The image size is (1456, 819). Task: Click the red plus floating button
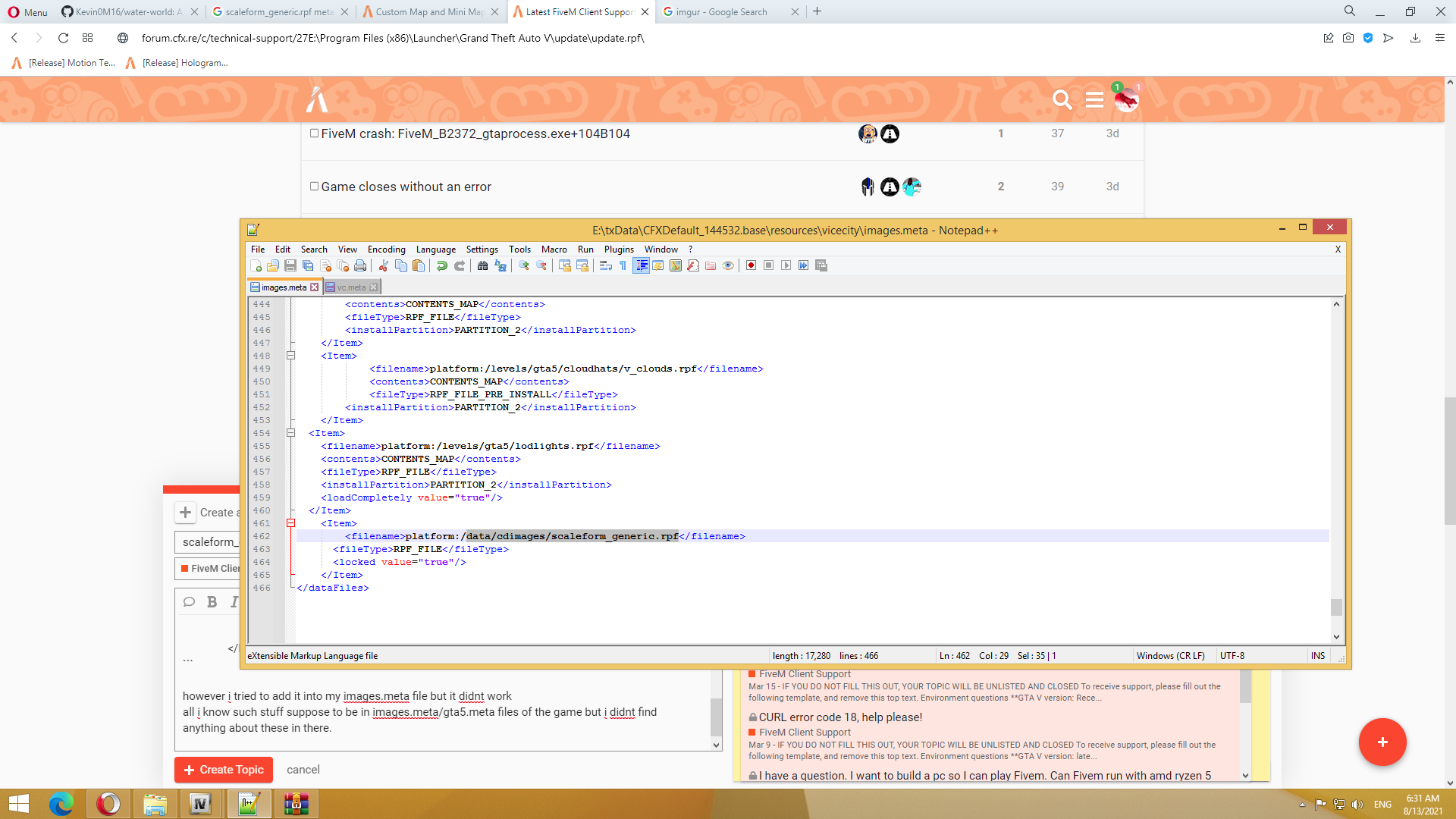point(1382,742)
